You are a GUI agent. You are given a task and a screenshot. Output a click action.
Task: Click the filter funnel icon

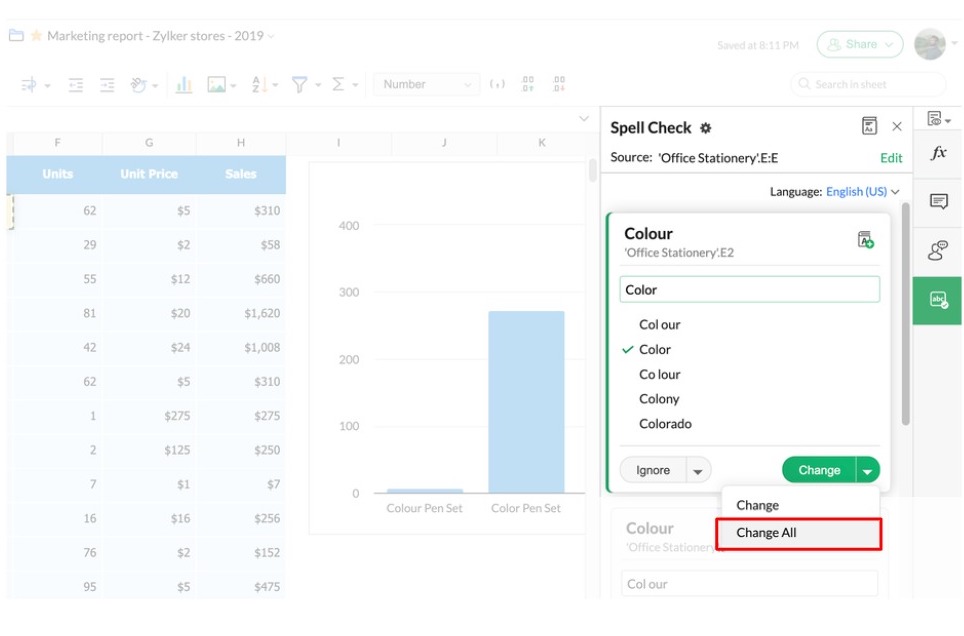[299, 85]
